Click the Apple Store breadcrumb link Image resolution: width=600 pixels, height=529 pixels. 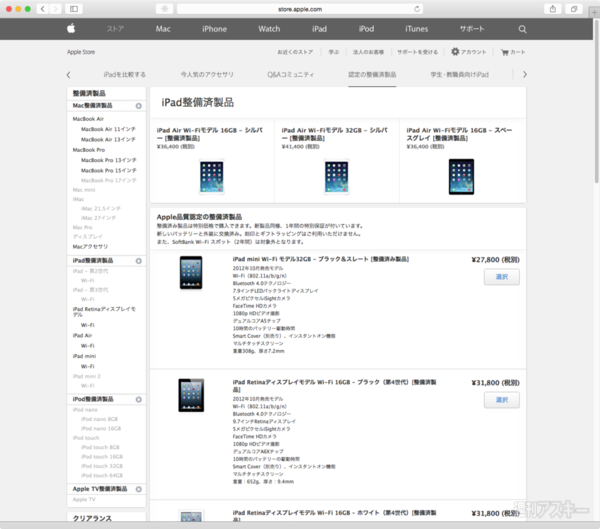(x=81, y=52)
